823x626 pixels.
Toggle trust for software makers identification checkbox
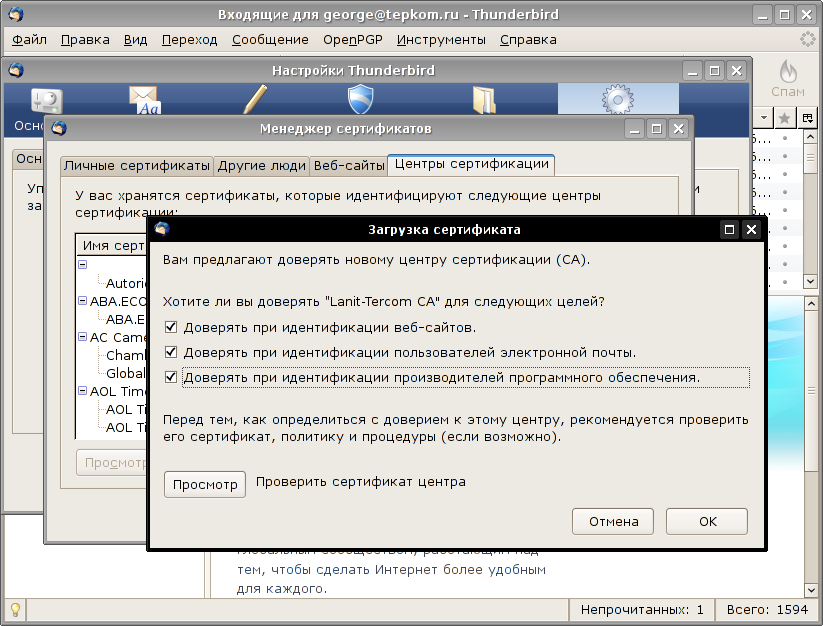(171, 377)
